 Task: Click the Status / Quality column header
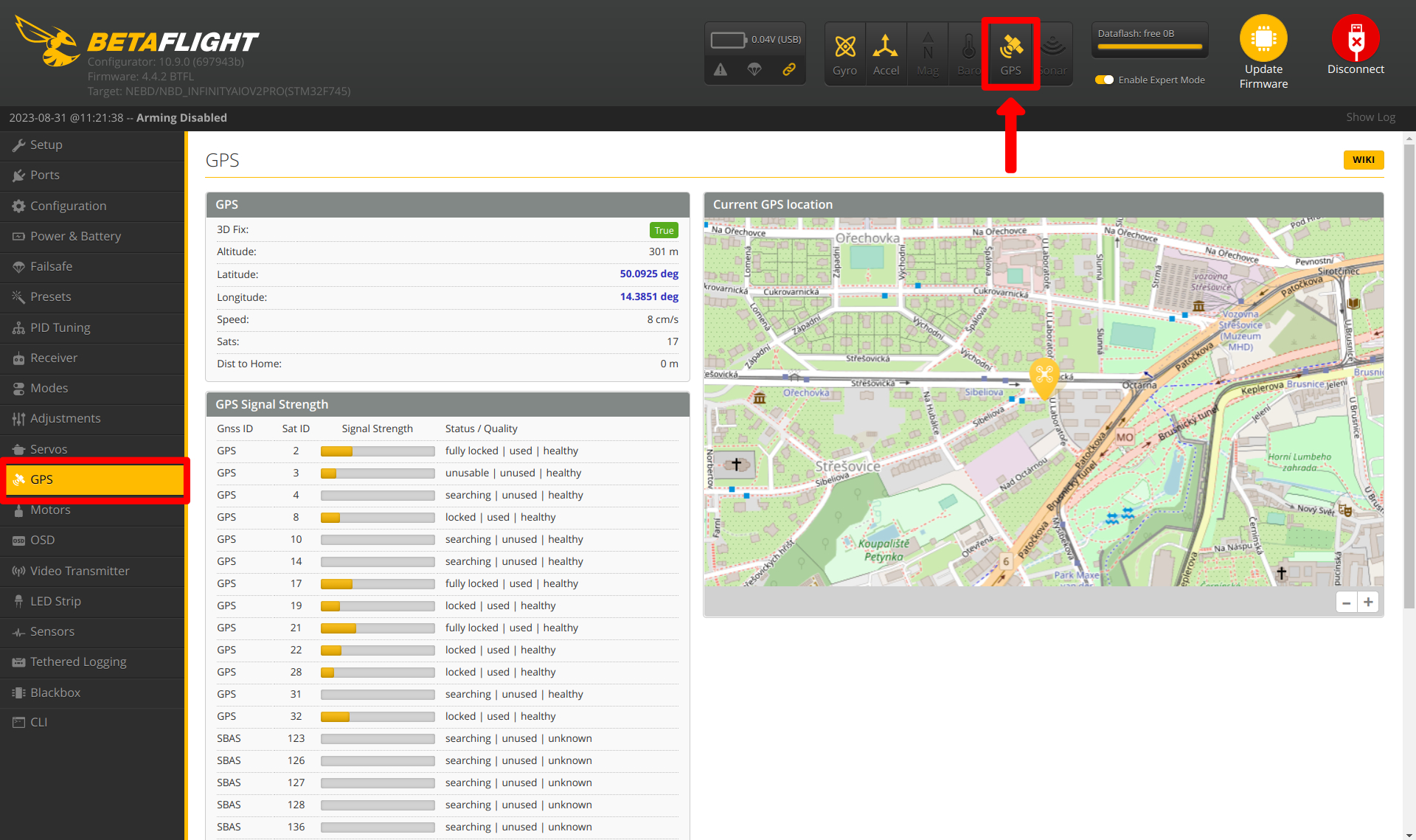[x=481, y=428]
